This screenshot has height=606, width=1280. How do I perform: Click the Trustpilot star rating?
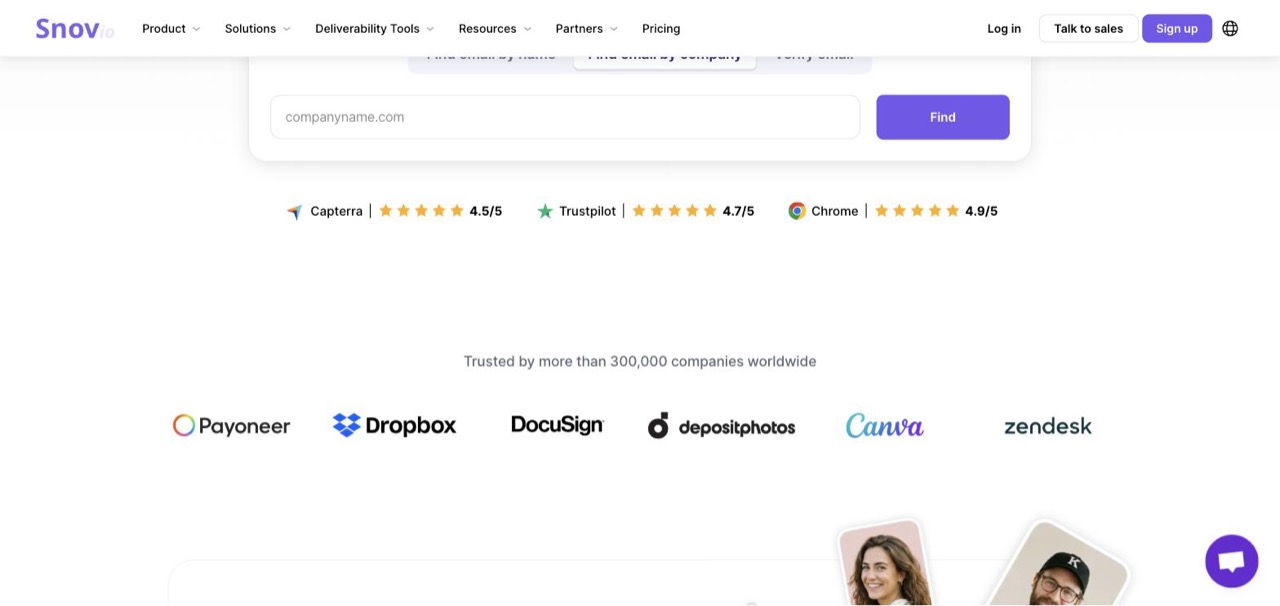[674, 211]
